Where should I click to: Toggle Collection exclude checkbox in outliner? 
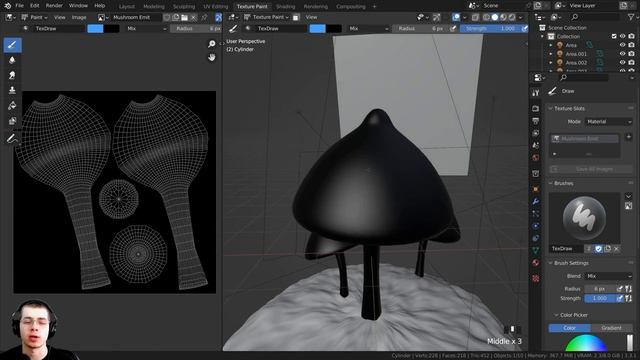(x=614, y=36)
